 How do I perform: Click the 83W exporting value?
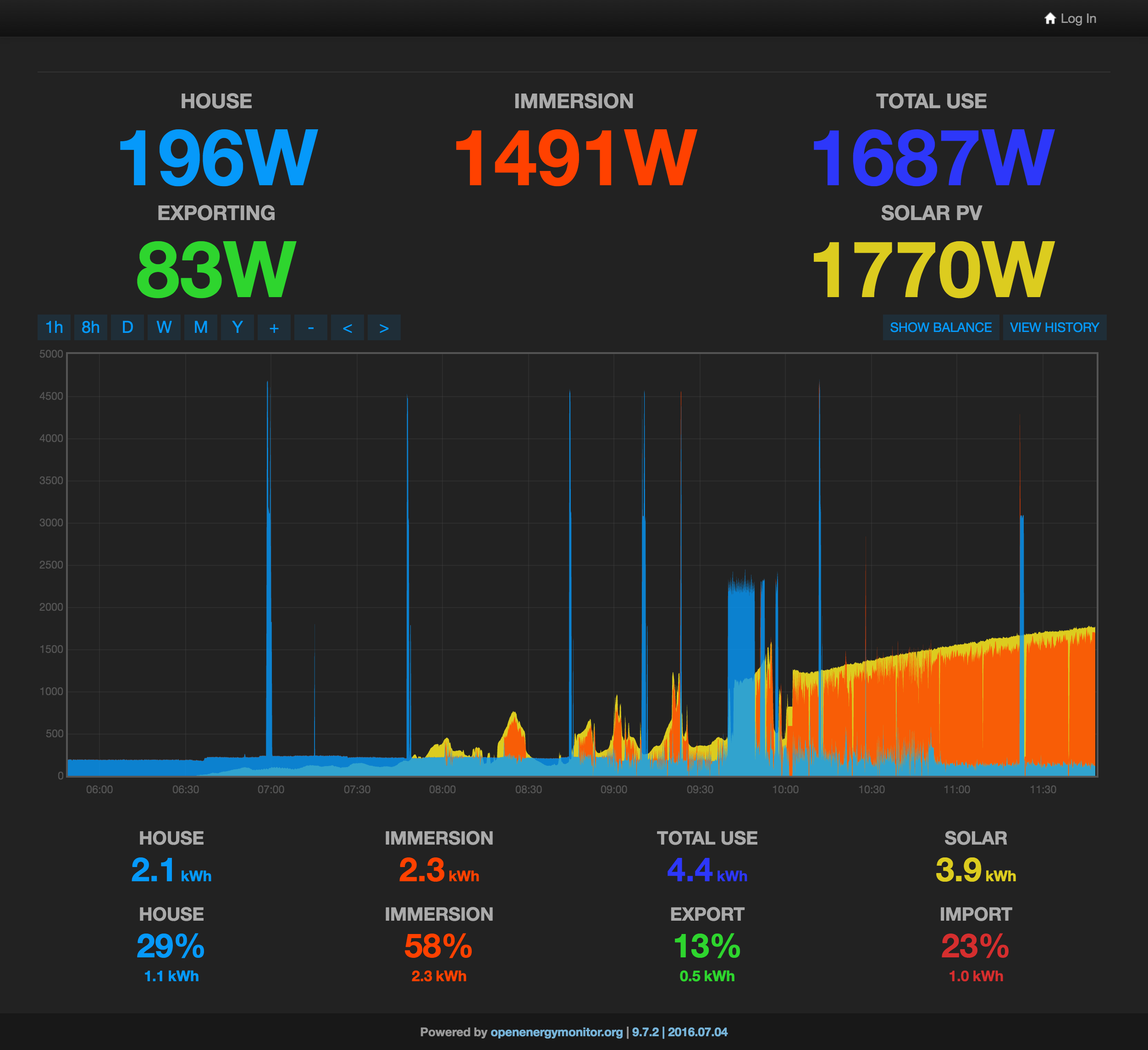pyautogui.click(x=216, y=269)
